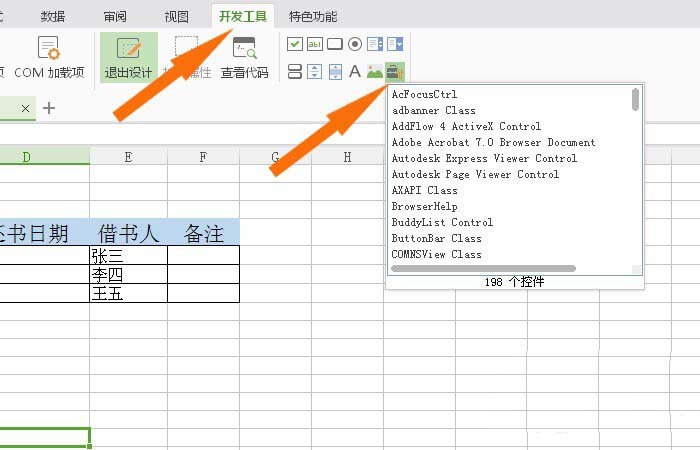Screen dimensions: 700x450
Task: Switch to the 开发工具 tab
Action: (244, 16)
